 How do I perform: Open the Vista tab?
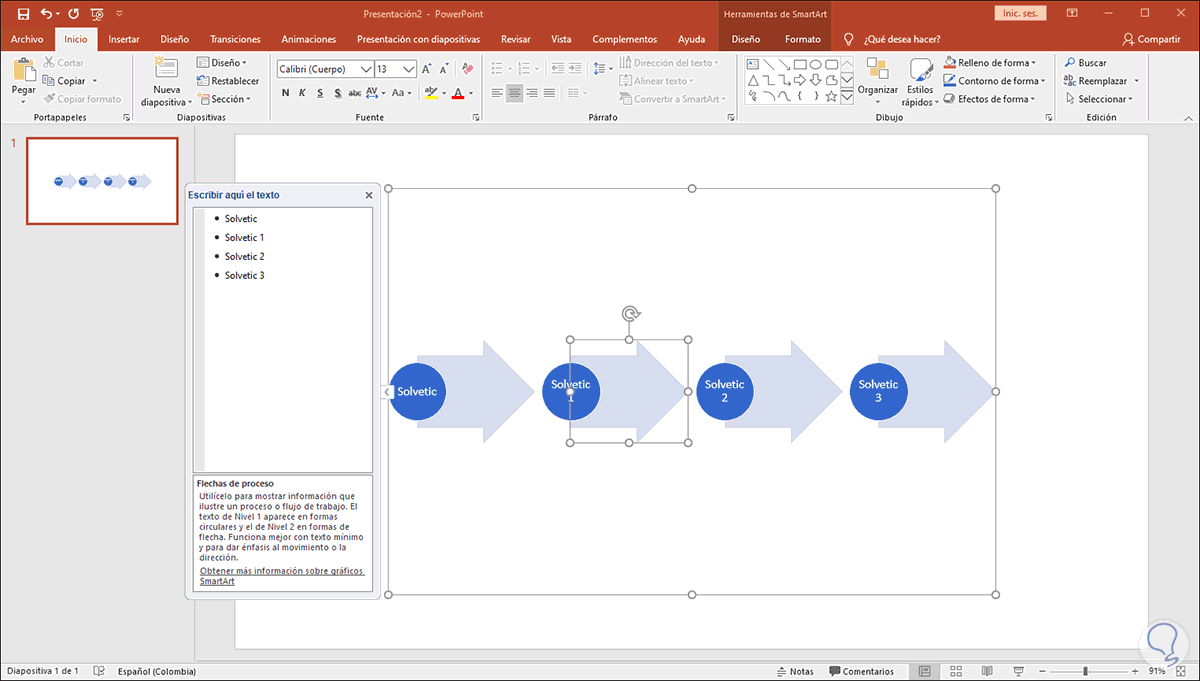561,39
